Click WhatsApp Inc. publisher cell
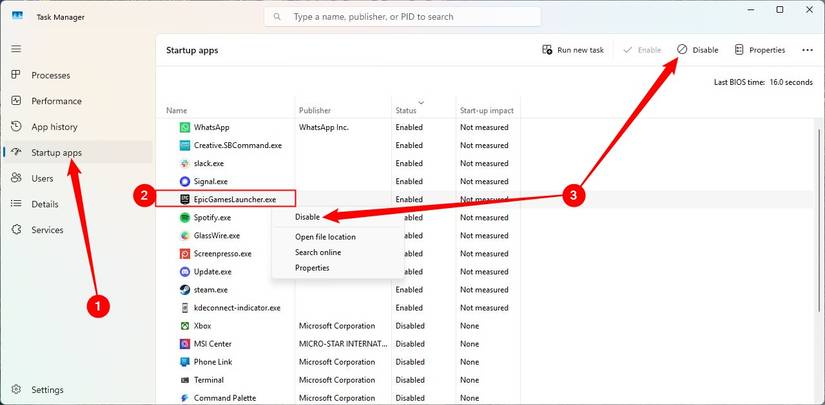The height and width of the screenshot is (405, 825). point(324,127)
